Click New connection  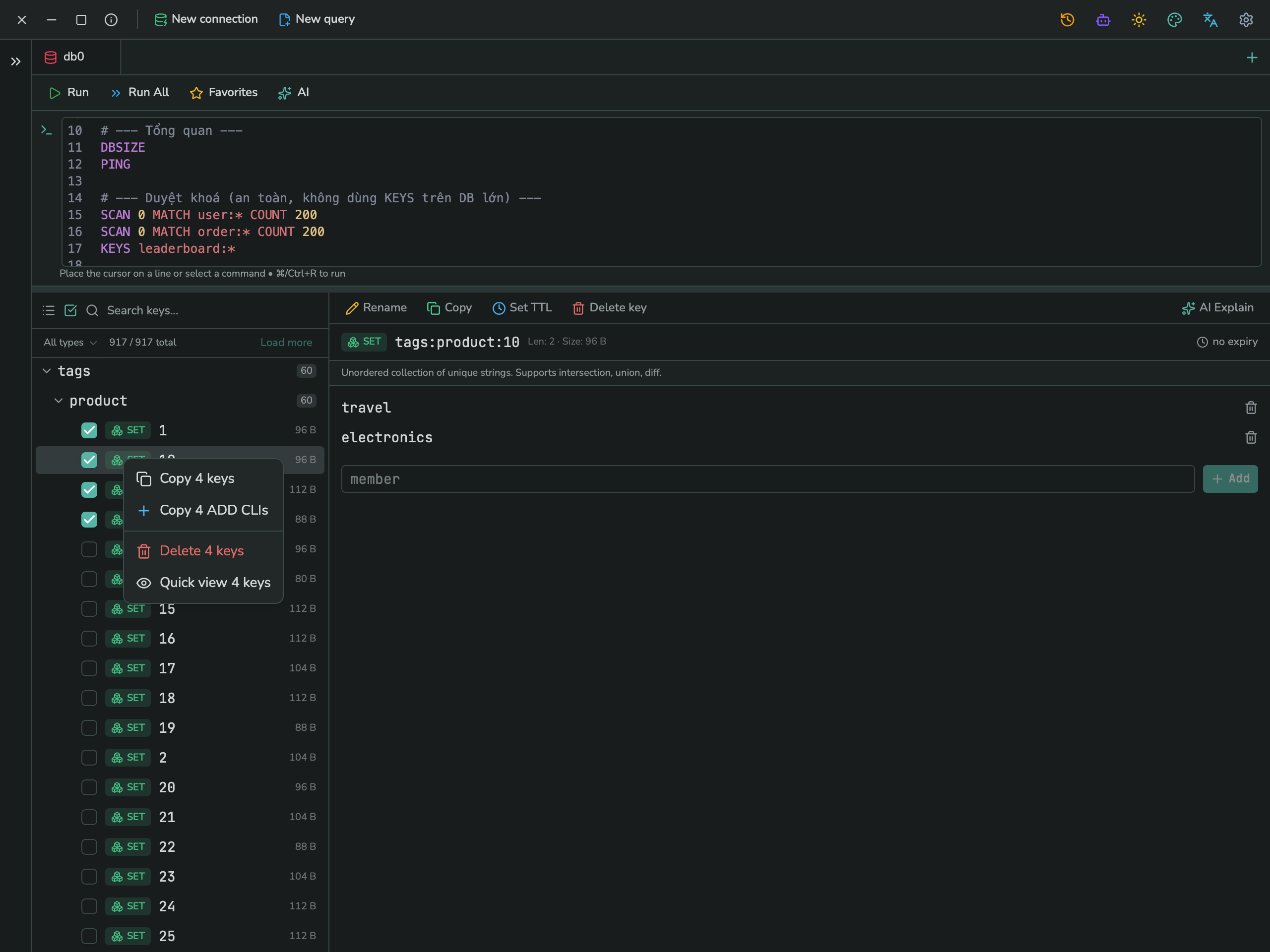point(206,19)
